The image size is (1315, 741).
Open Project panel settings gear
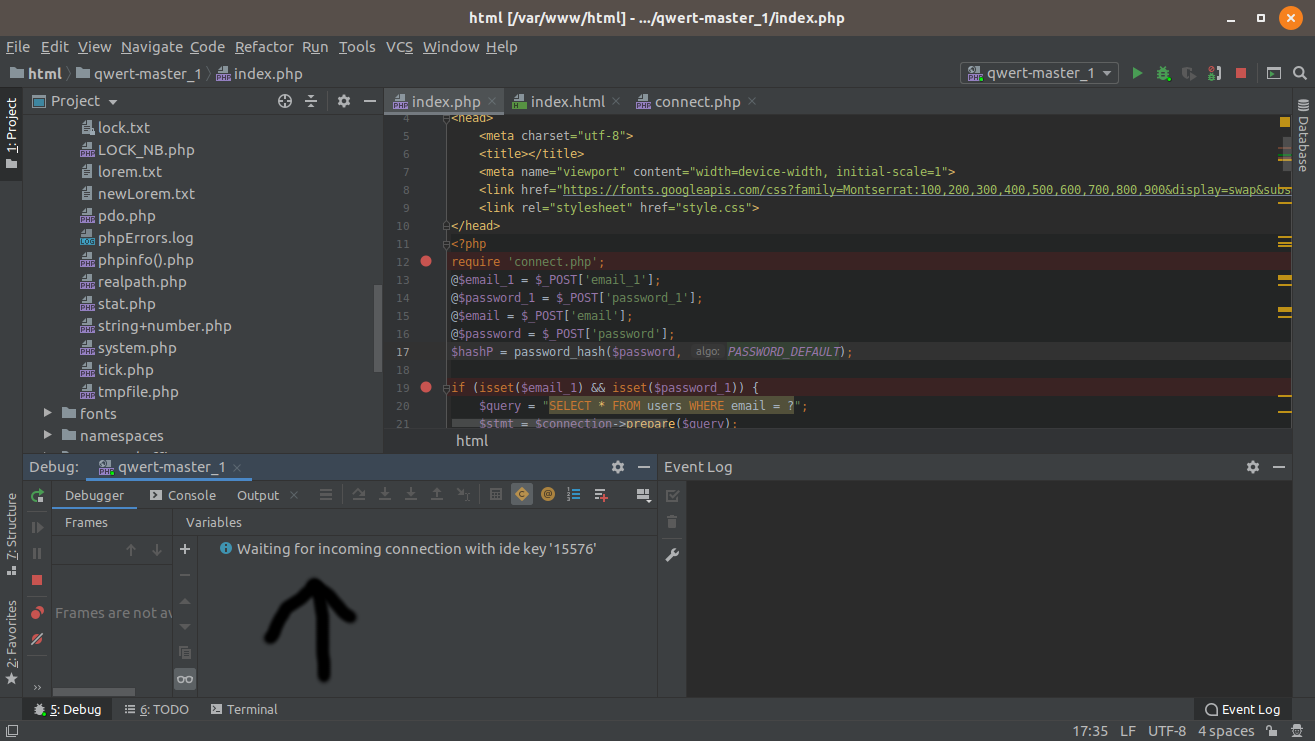(x=344, y=101)
